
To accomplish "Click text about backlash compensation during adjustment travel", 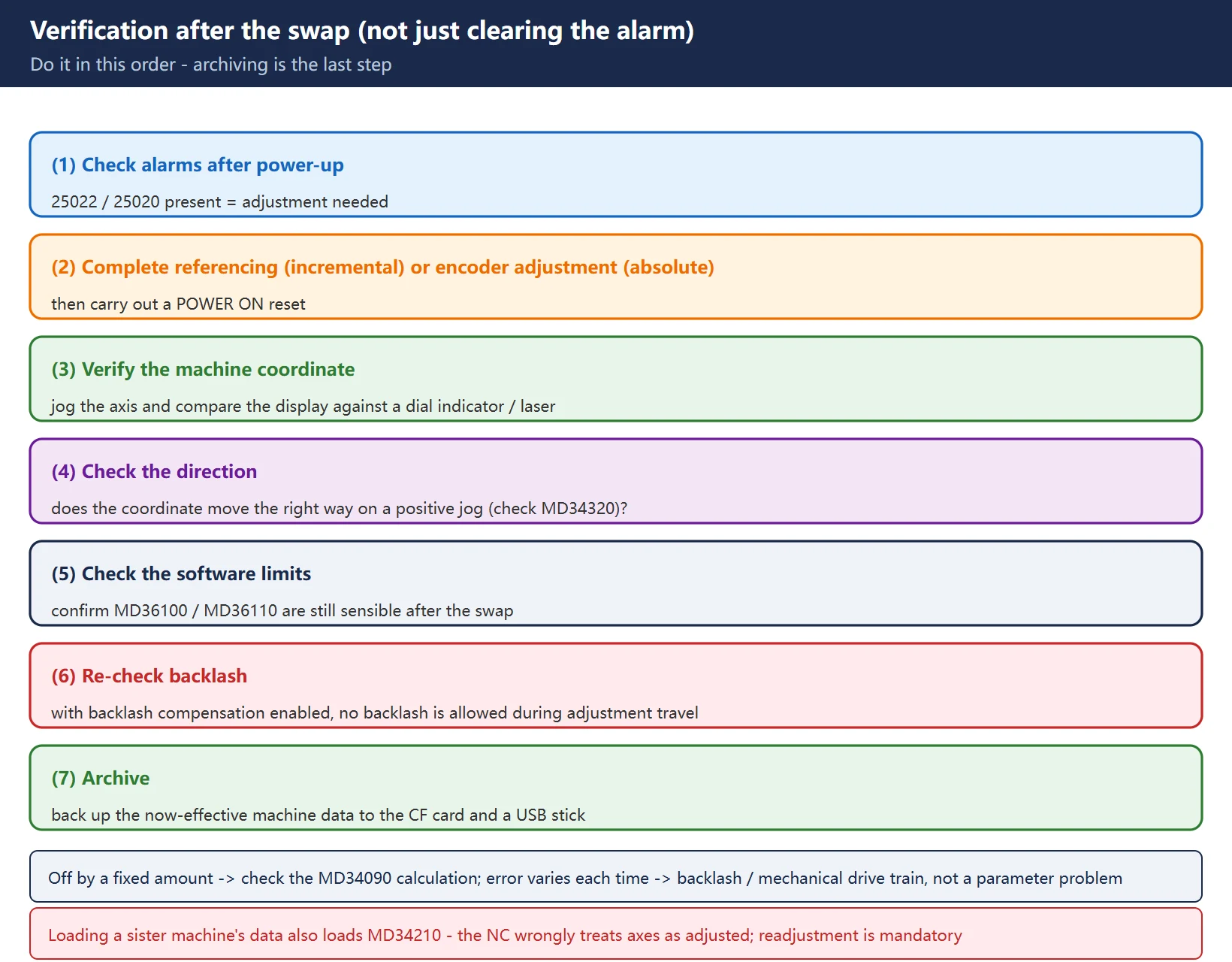I will tap(374, 712).
